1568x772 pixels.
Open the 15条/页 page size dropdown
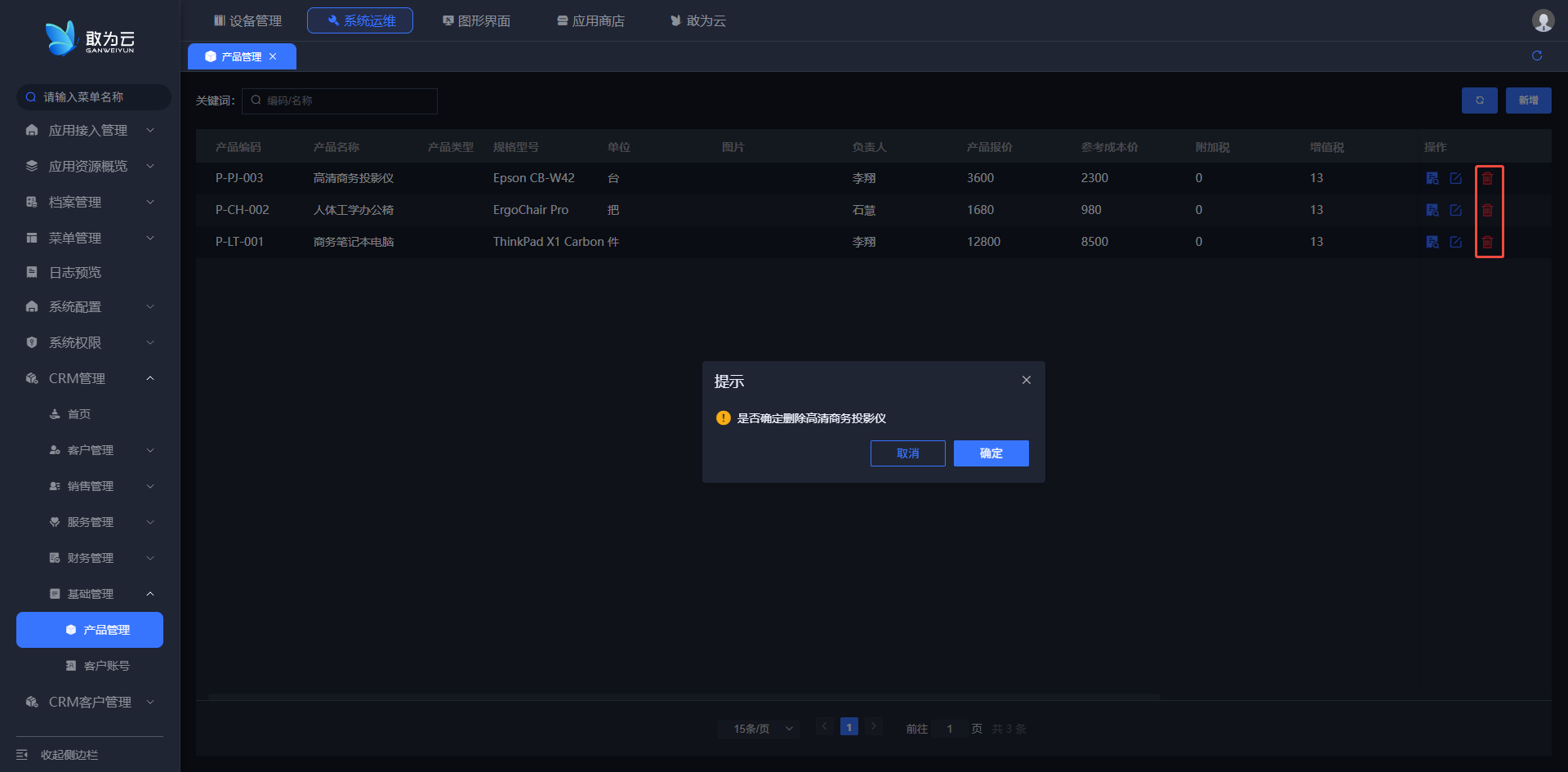coord(762,728)
